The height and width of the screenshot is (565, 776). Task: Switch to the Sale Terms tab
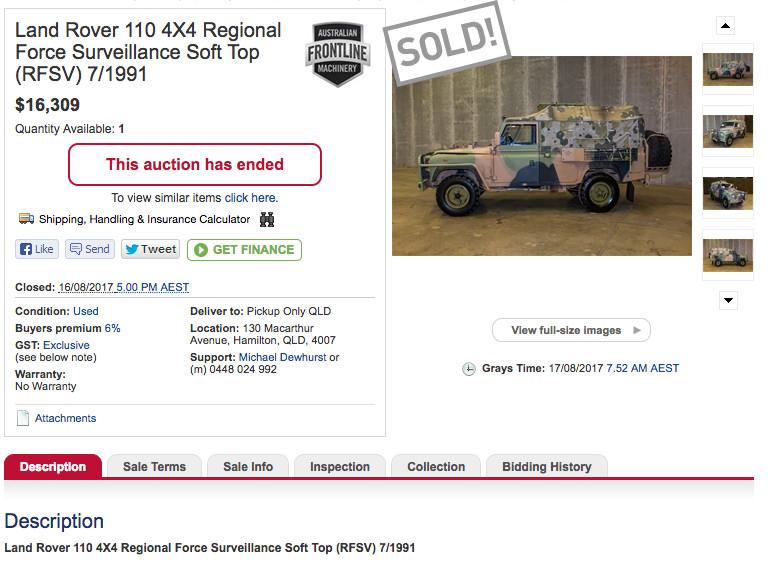coord(154,467)
